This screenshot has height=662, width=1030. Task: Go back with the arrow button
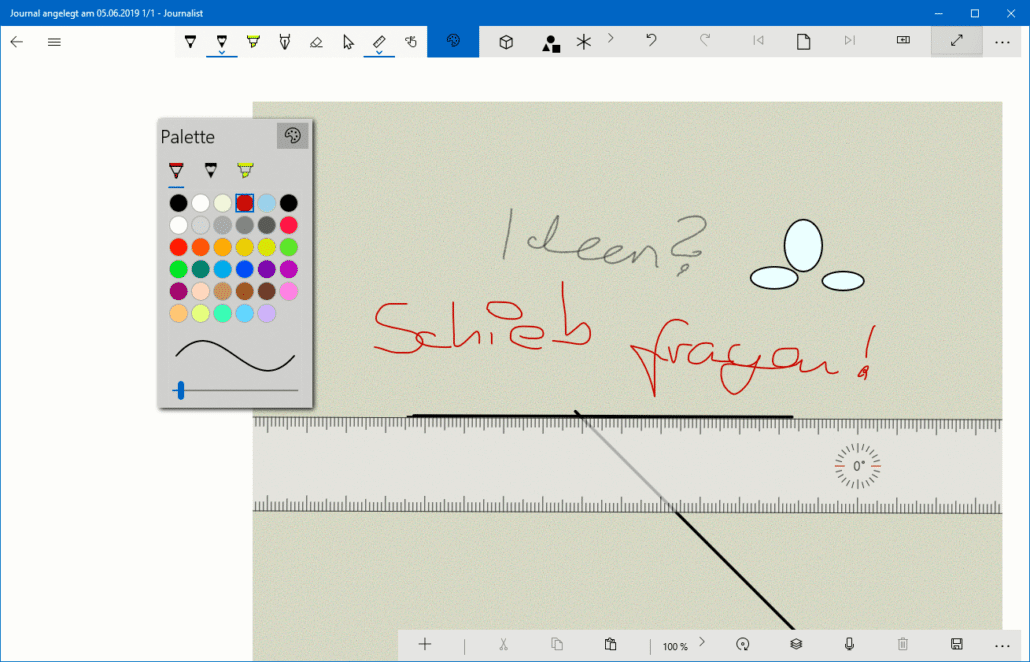[16, 42]
